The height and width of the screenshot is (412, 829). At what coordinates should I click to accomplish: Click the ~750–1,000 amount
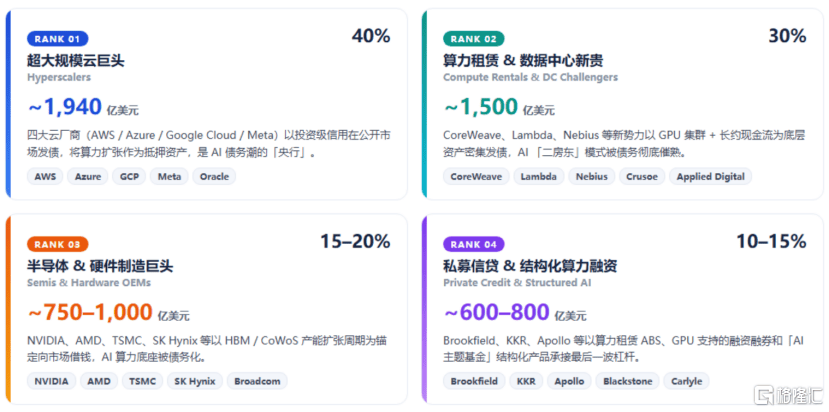[90, 313]
